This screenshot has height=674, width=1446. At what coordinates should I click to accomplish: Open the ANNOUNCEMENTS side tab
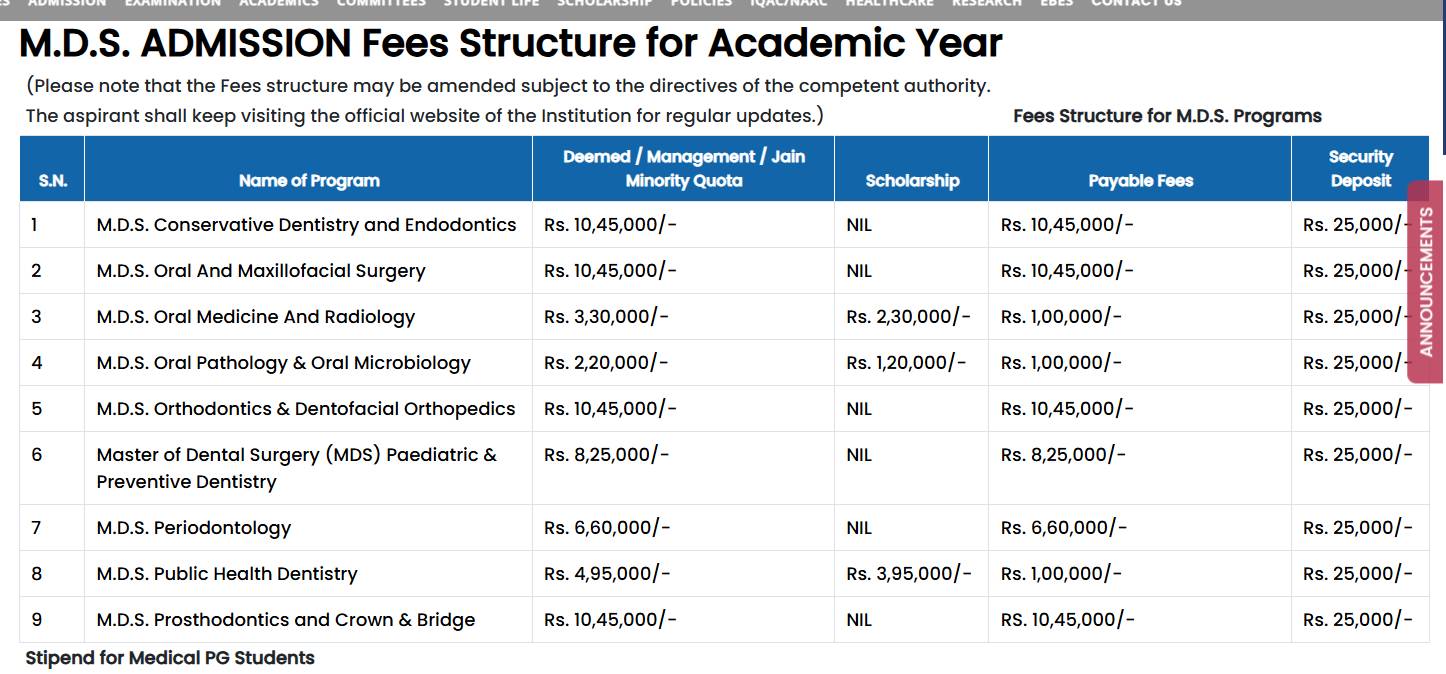[x=1425, y=281]
